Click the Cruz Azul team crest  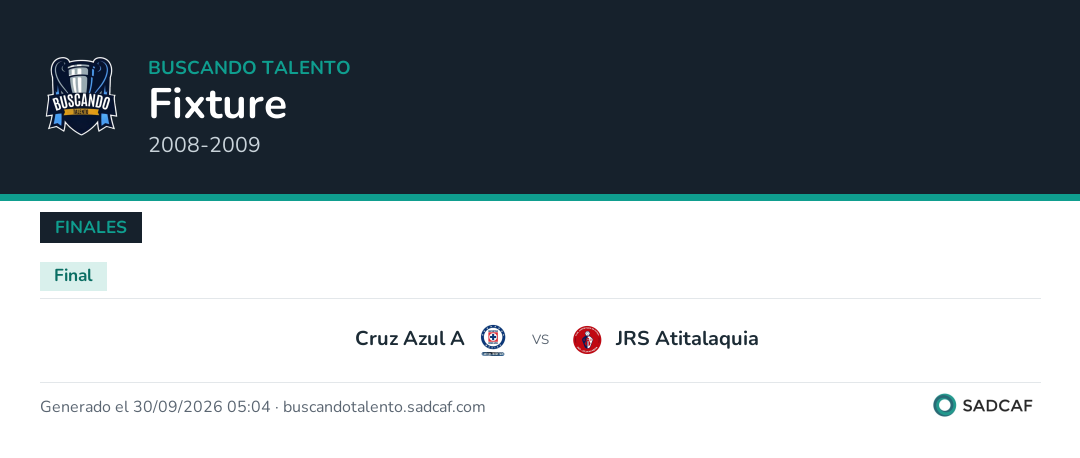(492, 340)
